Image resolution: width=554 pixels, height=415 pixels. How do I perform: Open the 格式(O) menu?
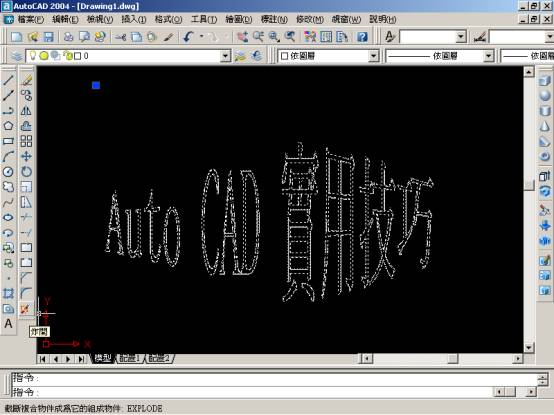tap(169, 19)
